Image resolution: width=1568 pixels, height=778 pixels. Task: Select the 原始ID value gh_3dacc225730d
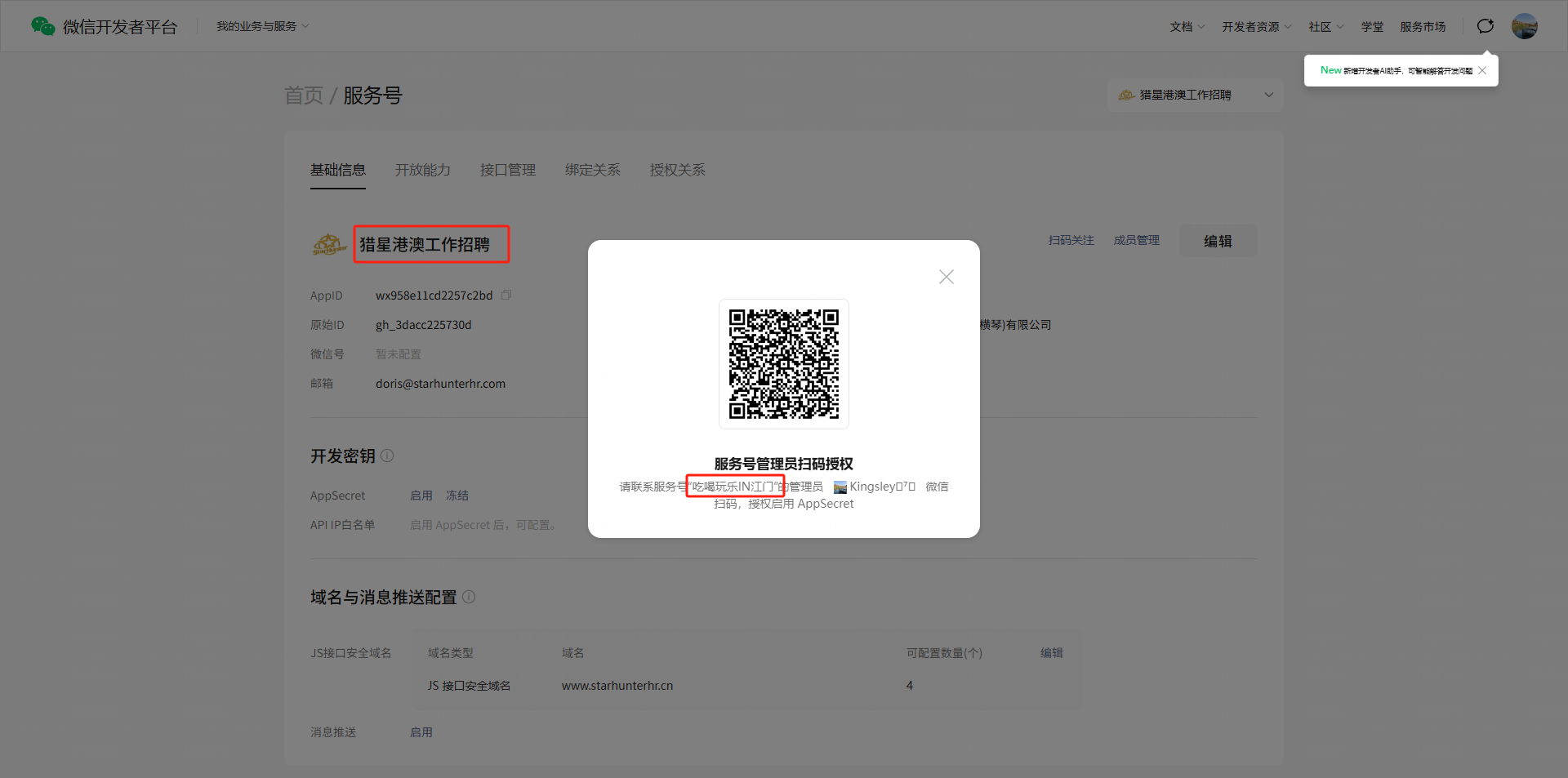[424, 325]
